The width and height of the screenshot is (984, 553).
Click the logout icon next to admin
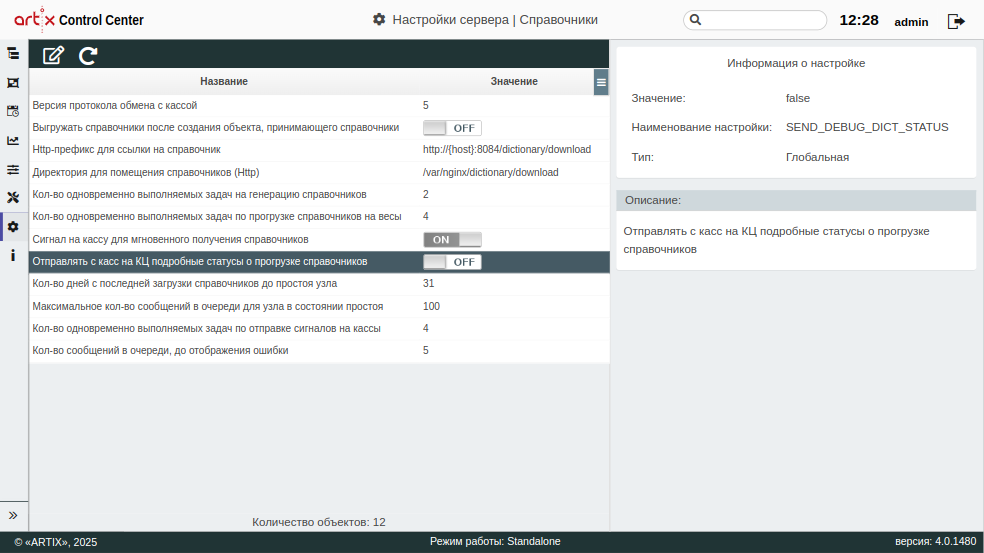point(957,21)
